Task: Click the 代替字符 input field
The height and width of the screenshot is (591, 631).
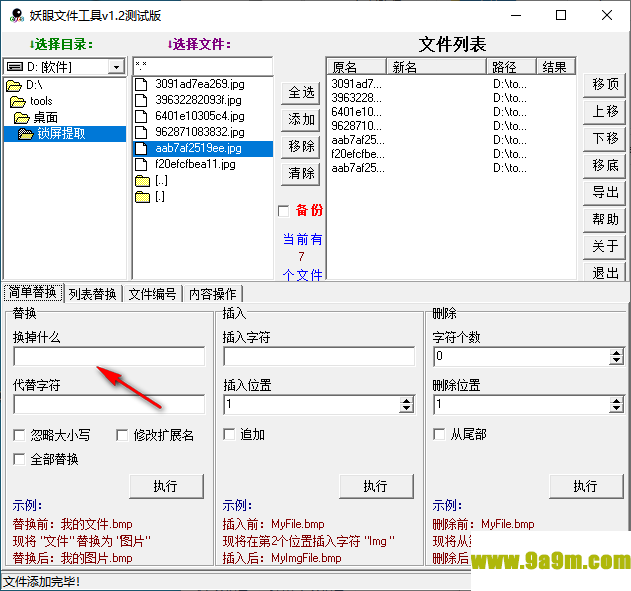Action: point(109,404)
